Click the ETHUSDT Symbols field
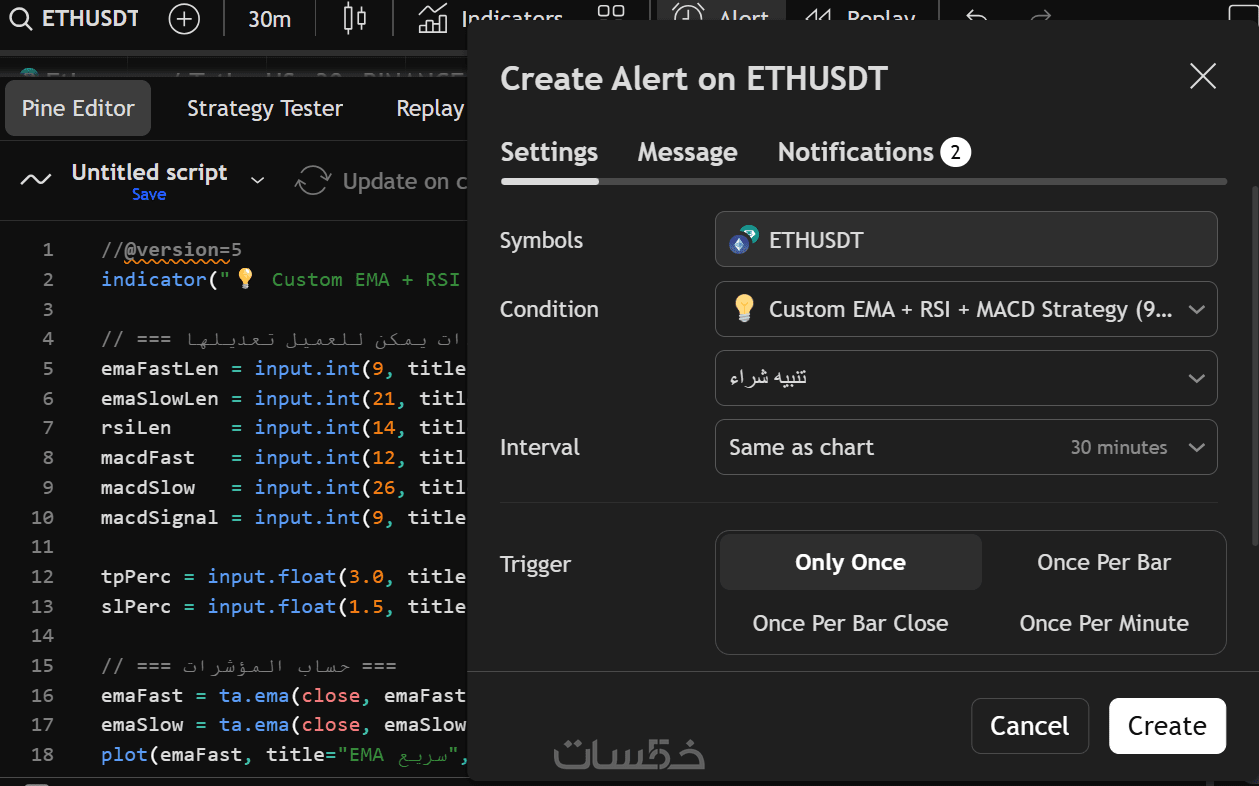Viewport: 1259px width, 786px height. [x=966, y=239]
